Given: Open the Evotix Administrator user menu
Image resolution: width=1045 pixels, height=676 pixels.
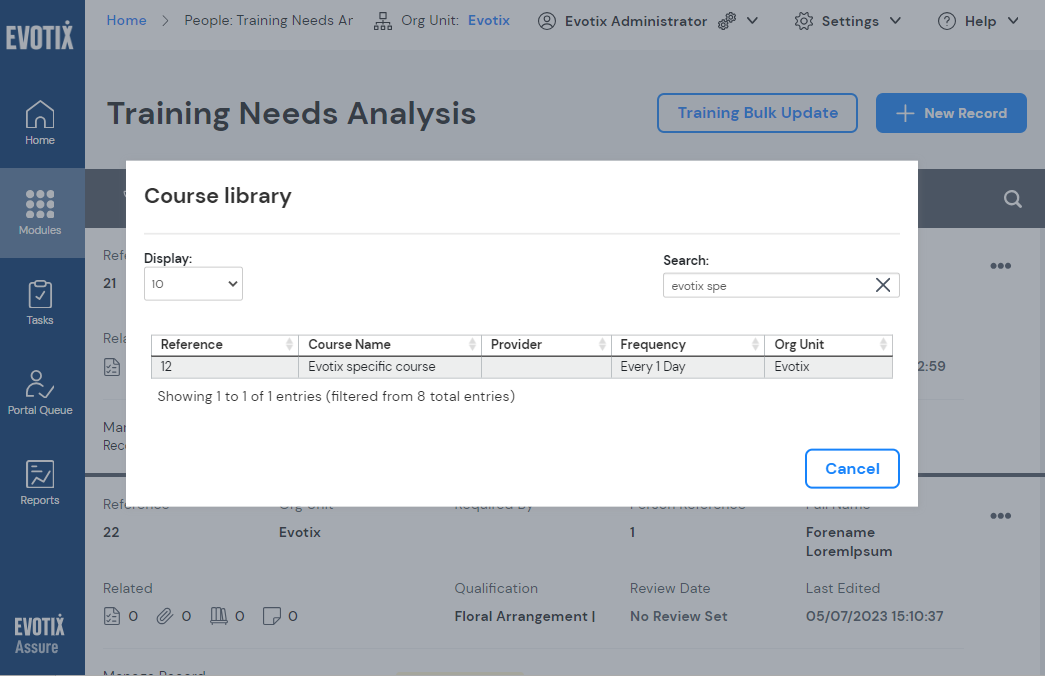Looking at the screenshot, I should (647, 21).
